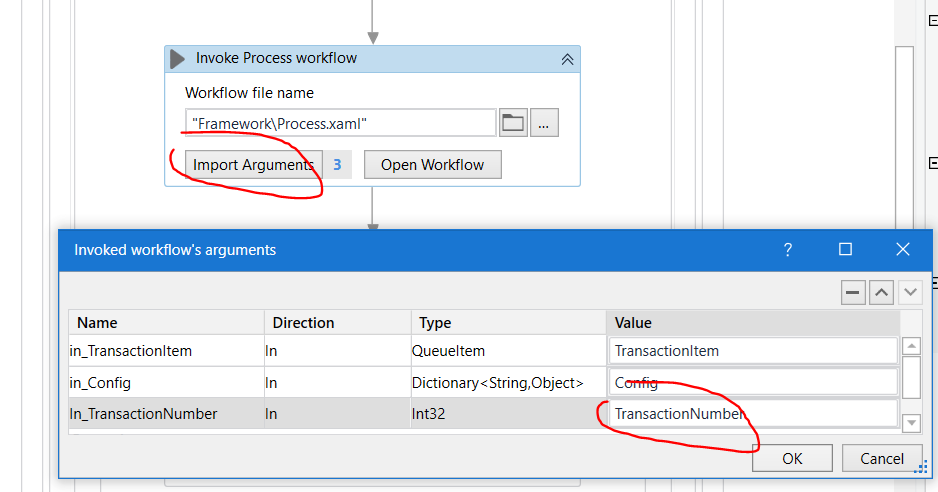Edit the Config value field
This screenshot has width=938, height=492.
pos(753,382)
